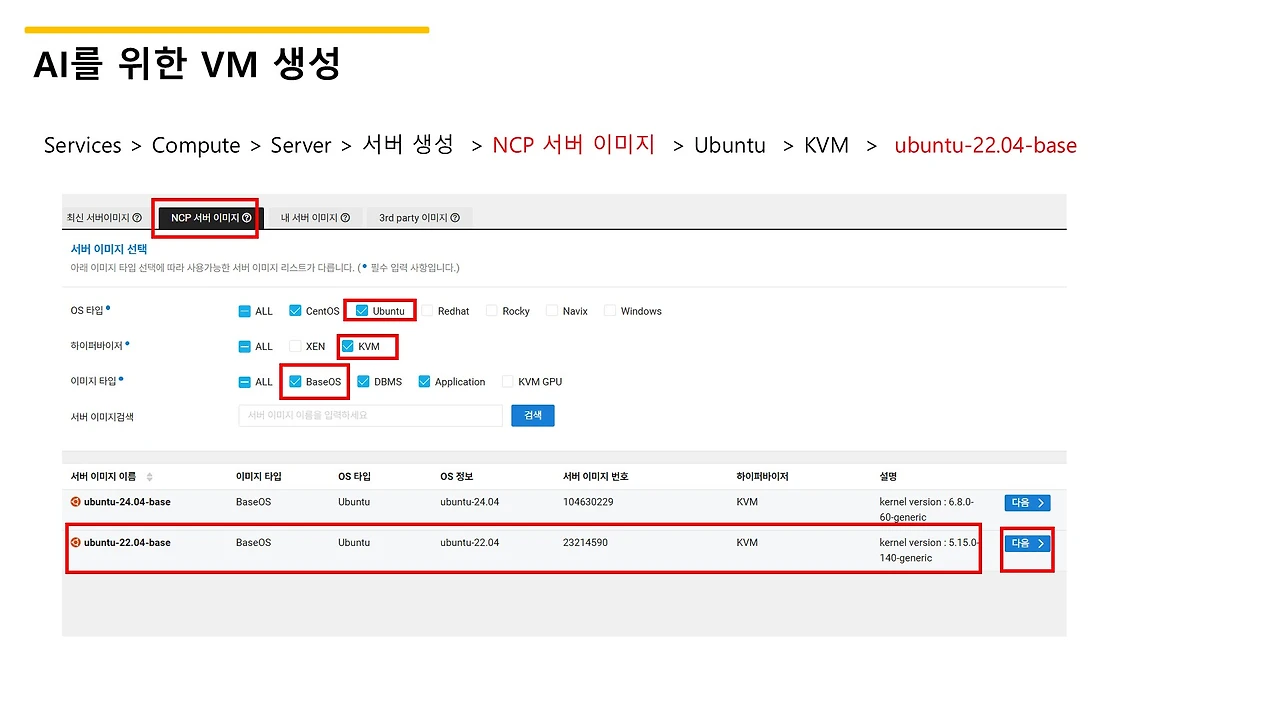Viewport: 1280px width, 720px height.
Task: Click the 검색 search button
Action: point(533,415)
